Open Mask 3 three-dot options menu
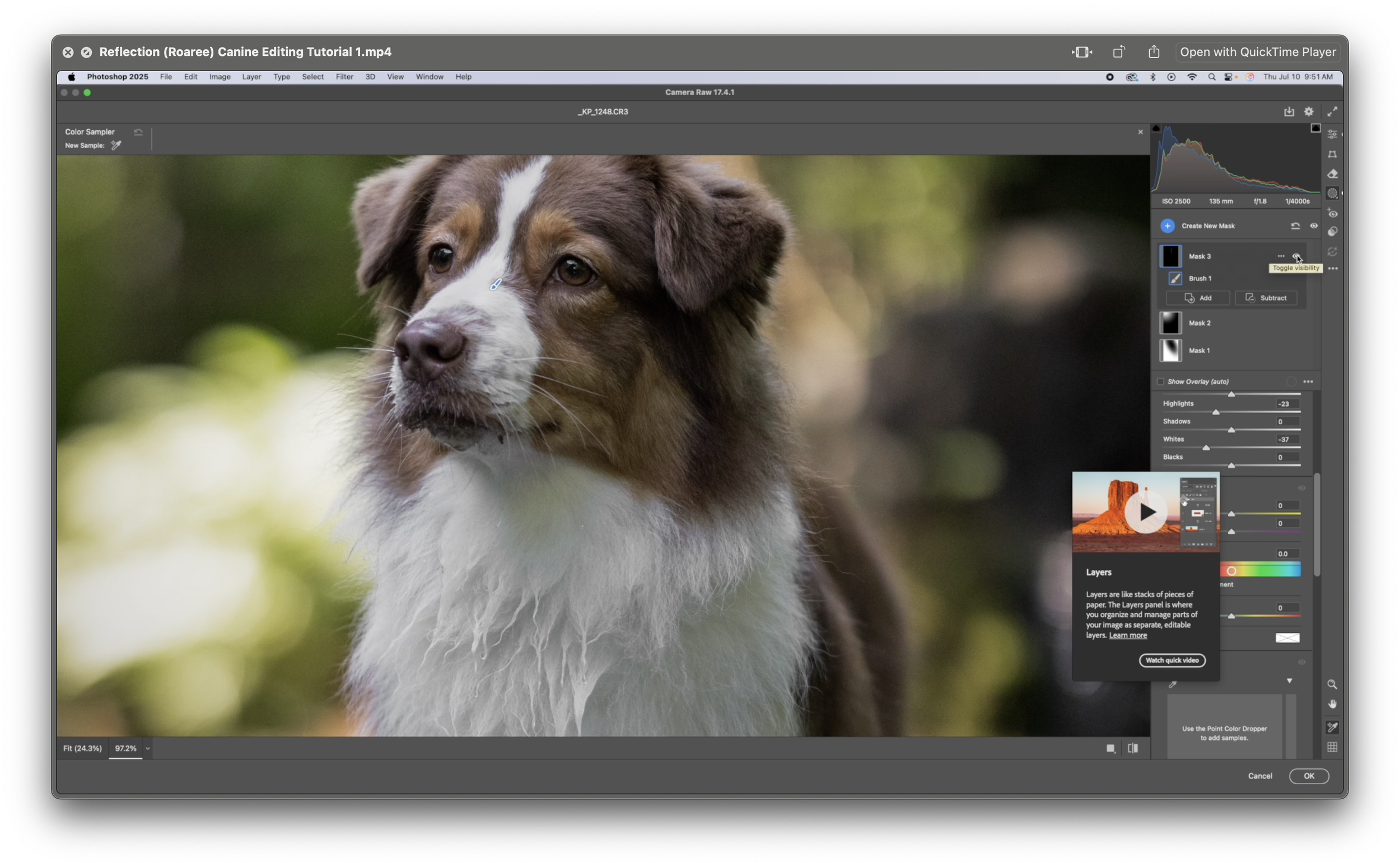The width and height of the screenshot is (1400, 867). coord(1281,256)
